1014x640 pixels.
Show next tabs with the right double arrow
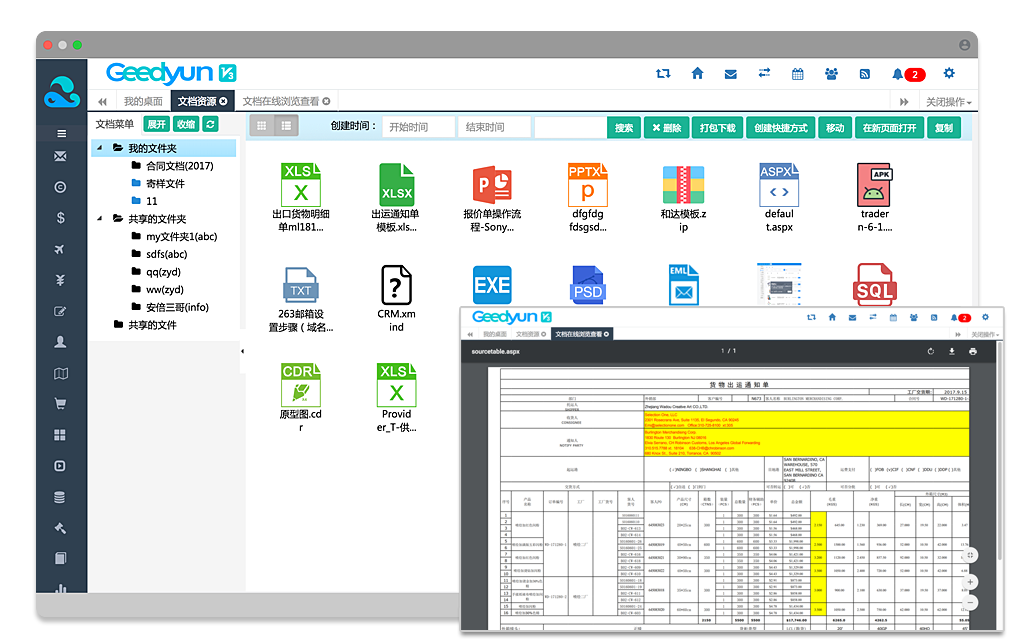(904, 102)
